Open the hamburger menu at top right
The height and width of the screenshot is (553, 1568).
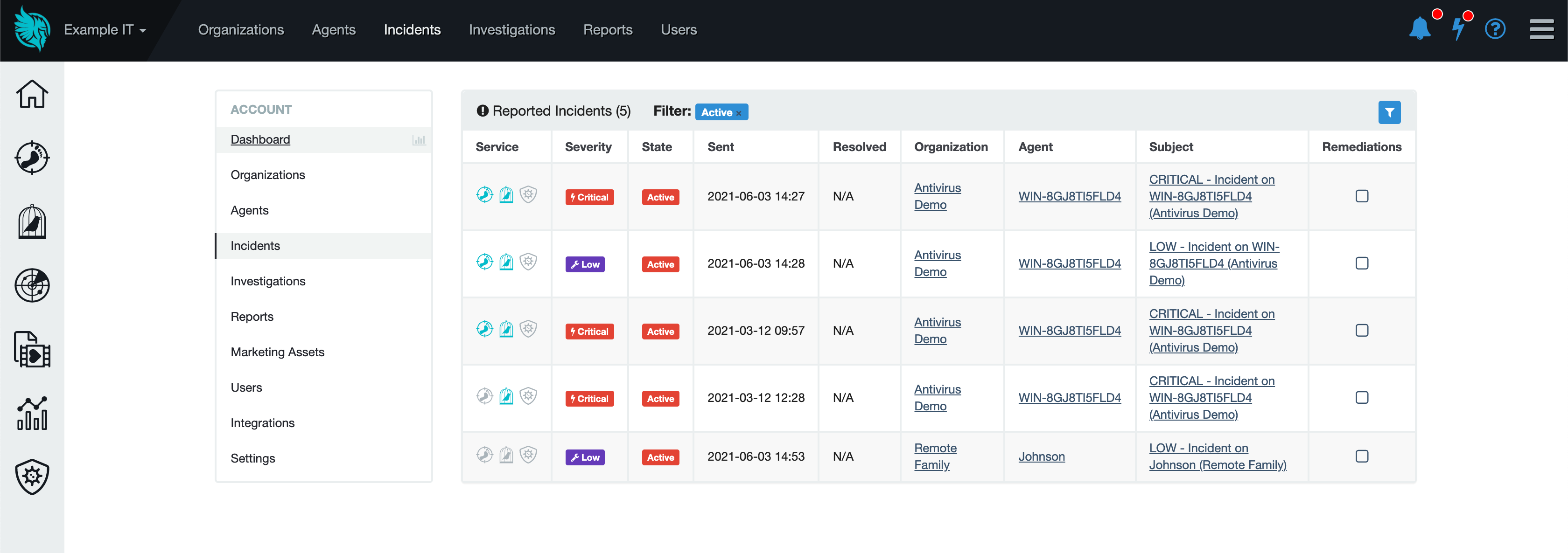pyautogui.click(x=1541, y=29)
